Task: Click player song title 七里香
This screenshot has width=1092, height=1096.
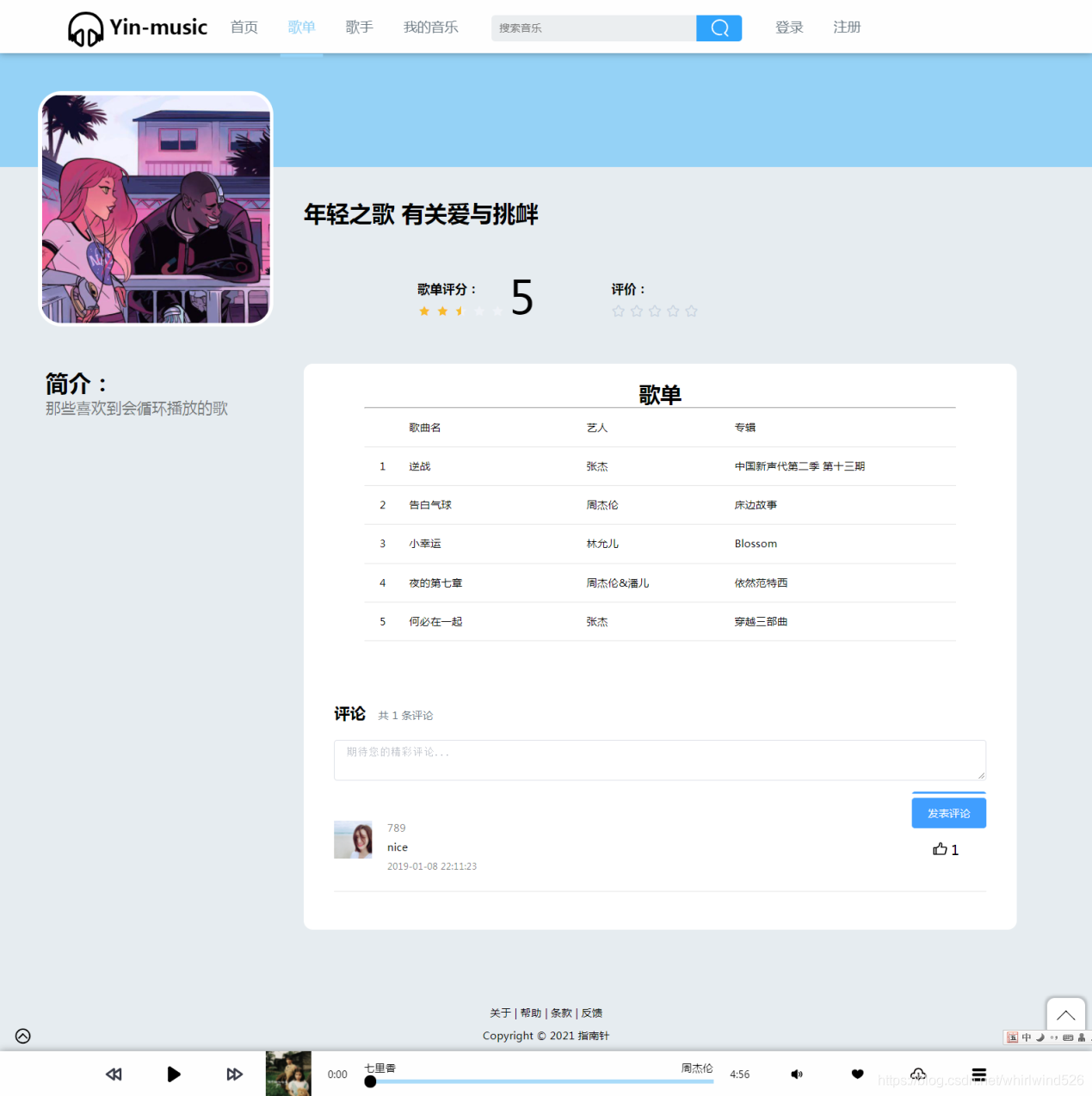Action: tap(379, 1068)
